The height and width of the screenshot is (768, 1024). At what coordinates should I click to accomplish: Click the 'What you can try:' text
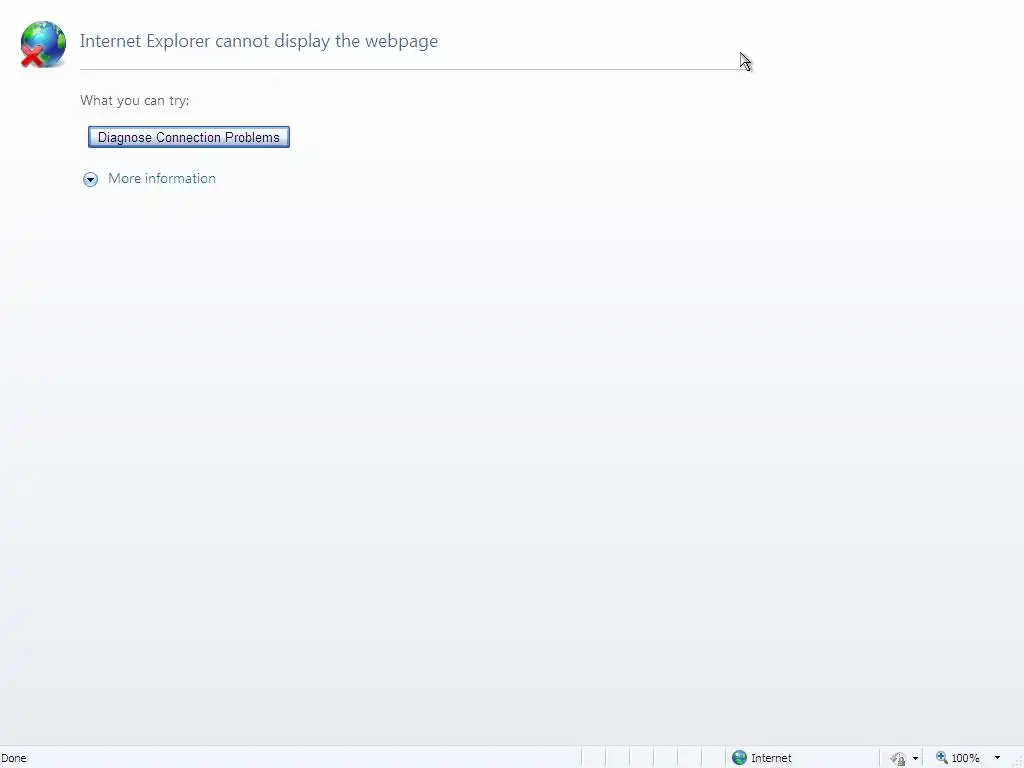pos(135,101)
